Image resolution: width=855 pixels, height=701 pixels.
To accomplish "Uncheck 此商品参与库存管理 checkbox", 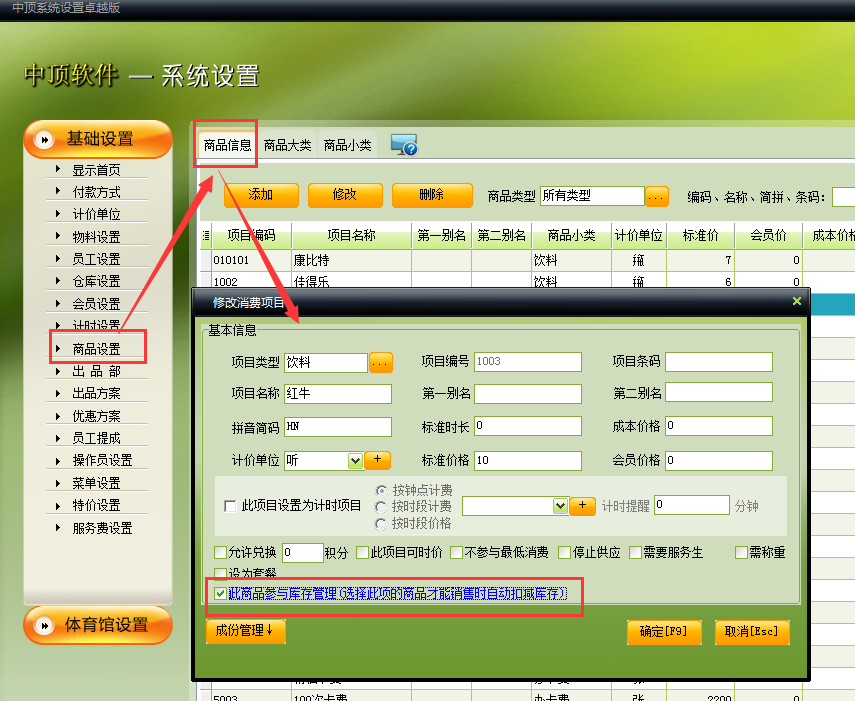I will (x=220, y=593).
